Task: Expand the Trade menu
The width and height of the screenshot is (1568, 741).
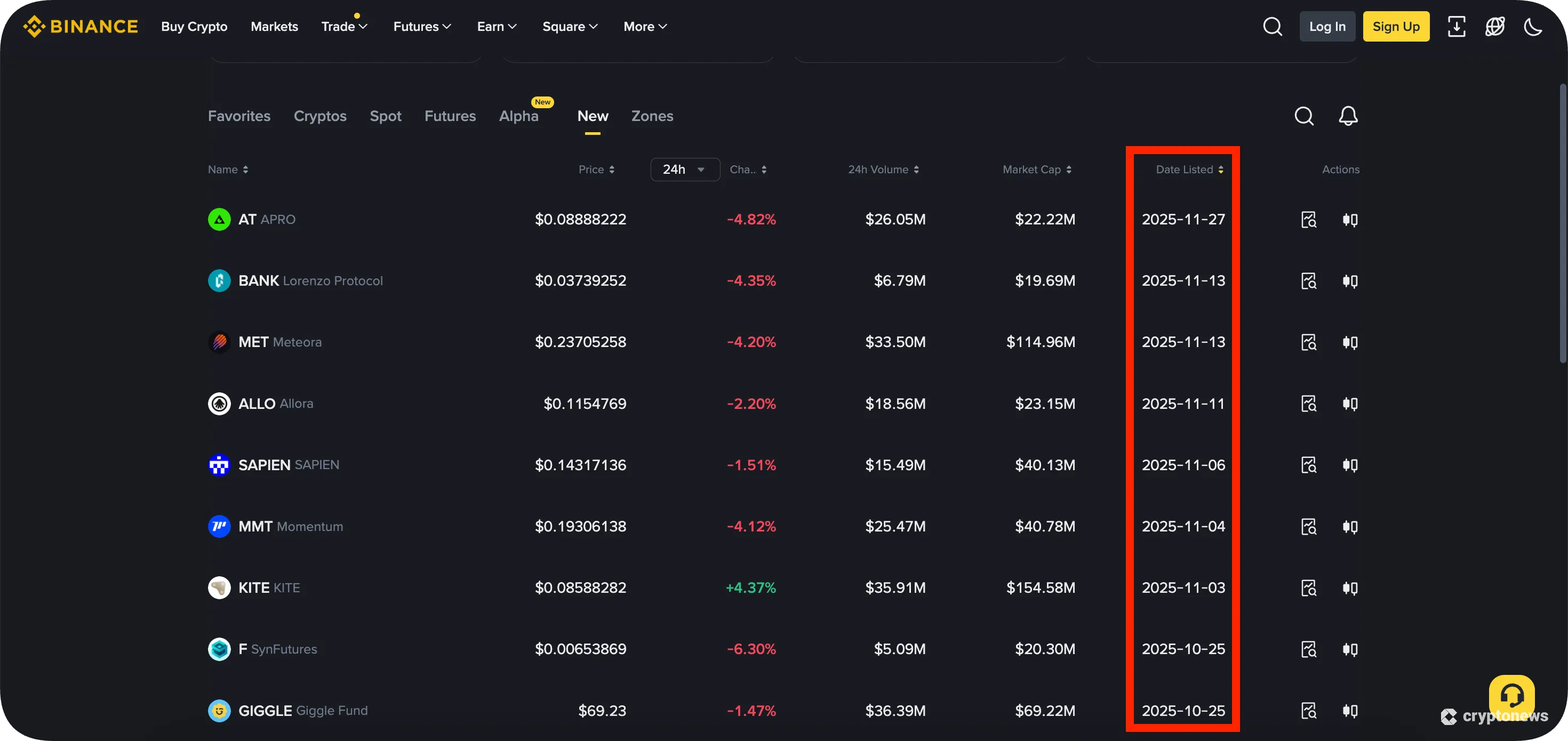Action: pyautogui.click(x=345, y=26)
